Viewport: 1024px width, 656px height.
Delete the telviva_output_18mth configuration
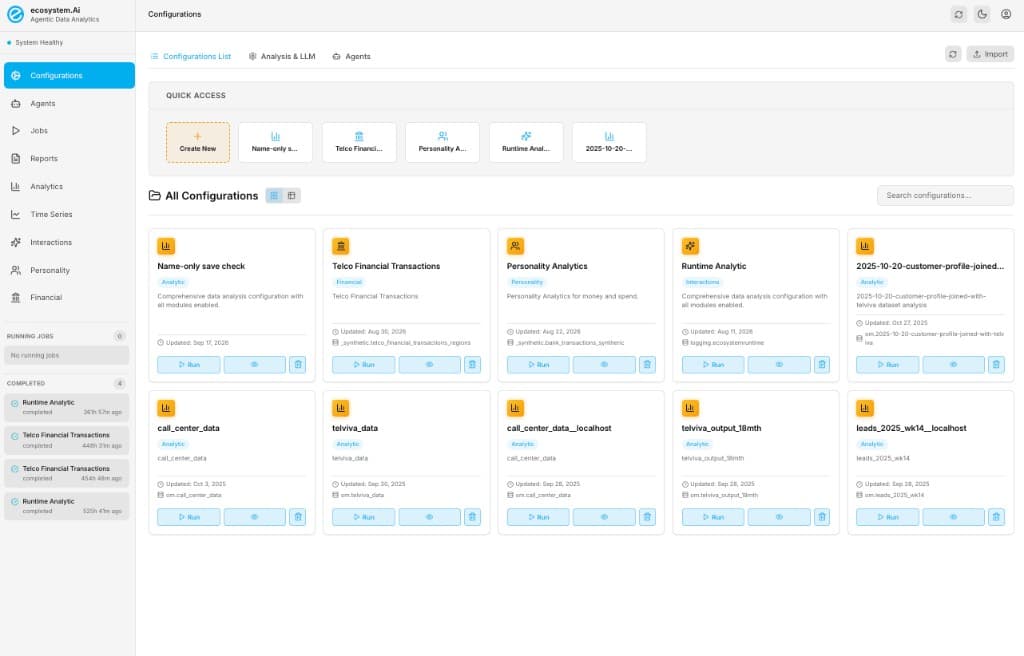[x=822, y=517]
